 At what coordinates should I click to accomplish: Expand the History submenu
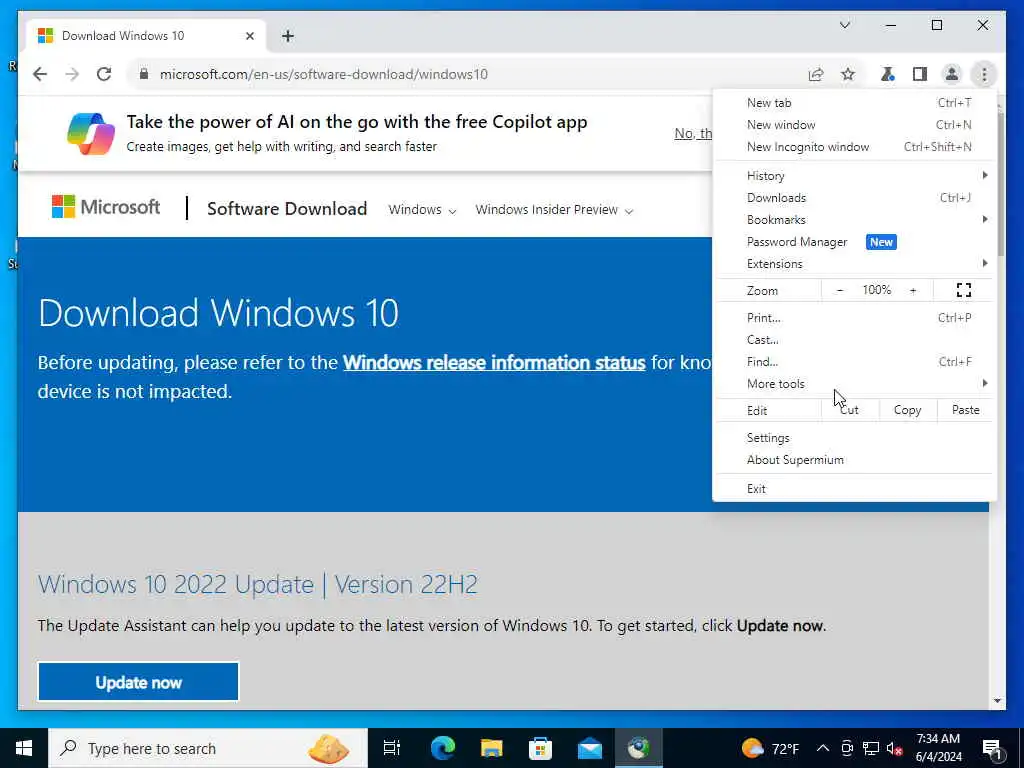point(854,176)
